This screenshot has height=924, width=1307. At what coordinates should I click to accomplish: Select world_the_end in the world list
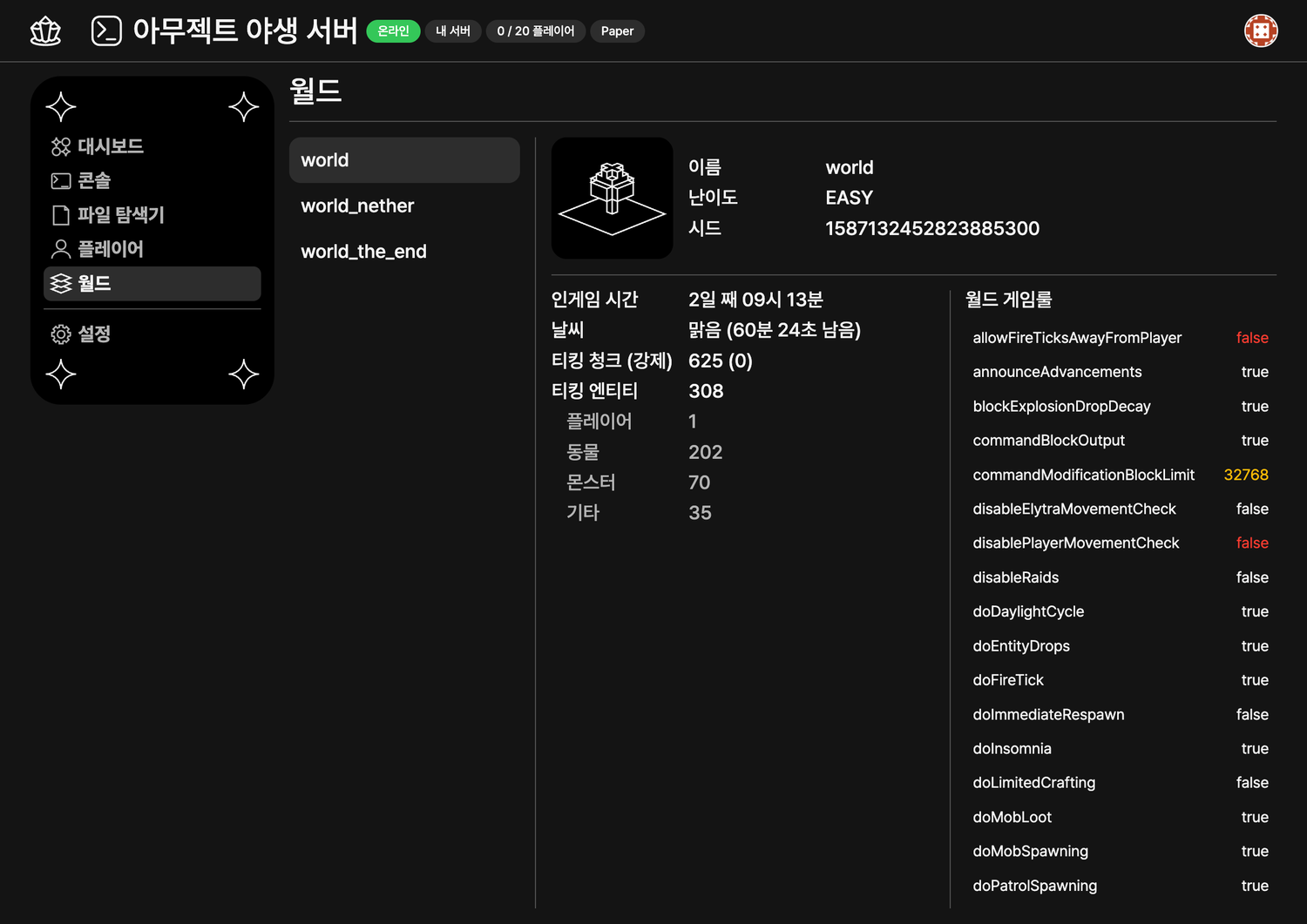(363, 252)
